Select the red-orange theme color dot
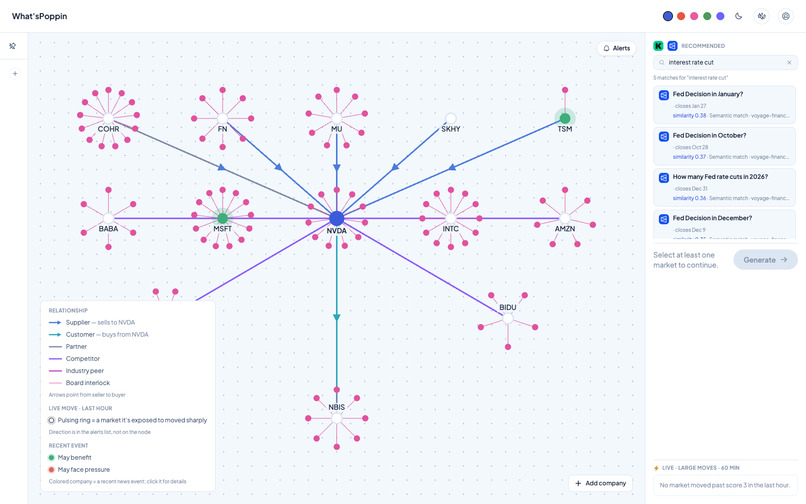806x504 pixels. (681, 16)
